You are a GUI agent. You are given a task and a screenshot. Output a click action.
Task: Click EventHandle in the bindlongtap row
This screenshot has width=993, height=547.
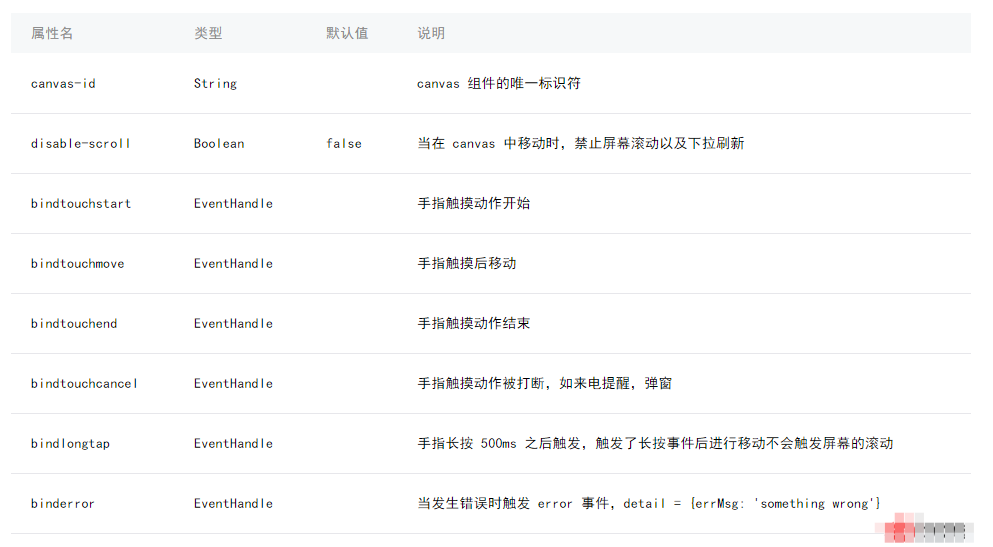pos(233,444)
